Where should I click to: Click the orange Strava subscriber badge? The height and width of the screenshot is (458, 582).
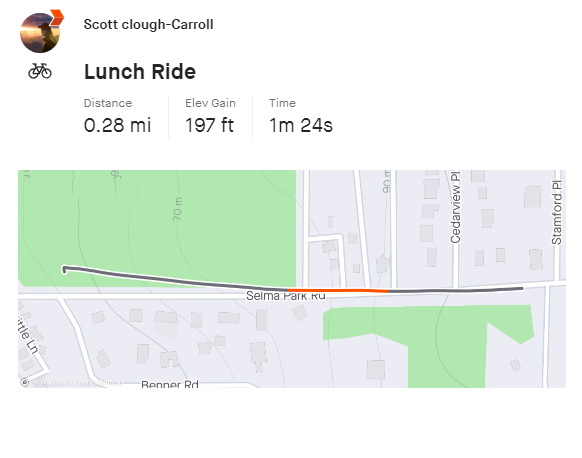click(x=57, y=17)
